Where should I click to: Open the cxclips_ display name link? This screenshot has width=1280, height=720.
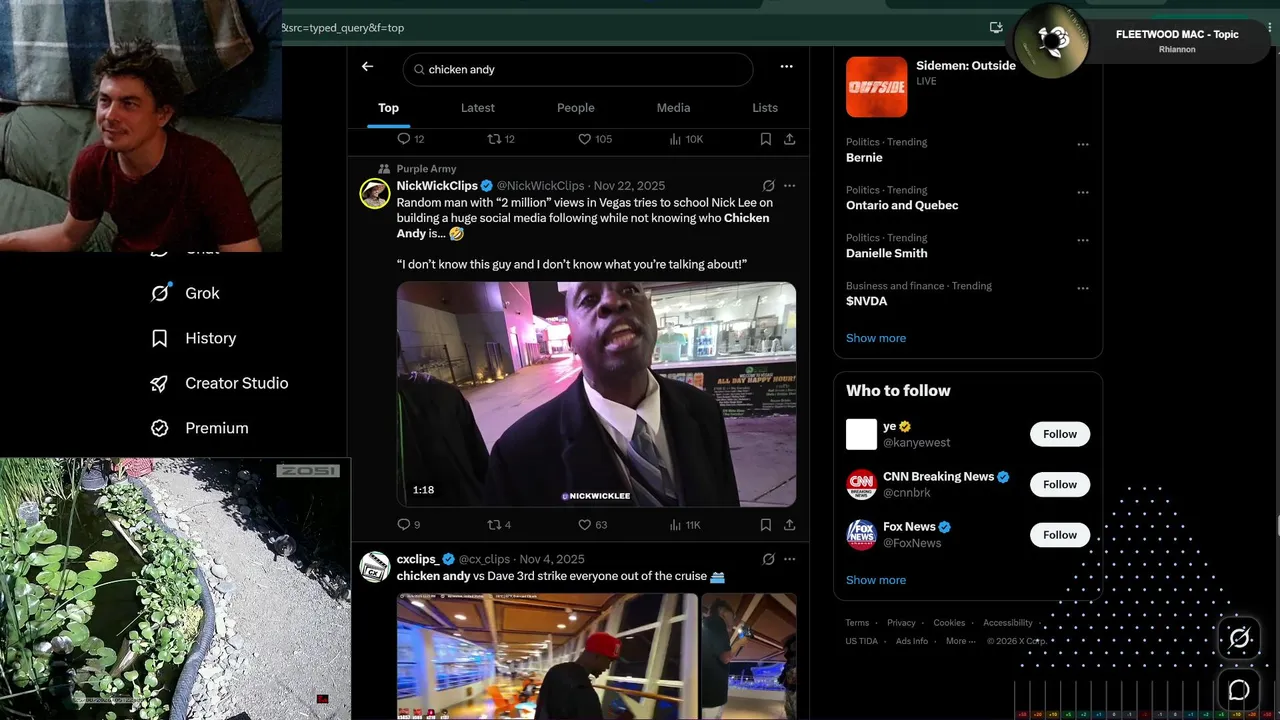pyautogui.click(x=418, y=559)
